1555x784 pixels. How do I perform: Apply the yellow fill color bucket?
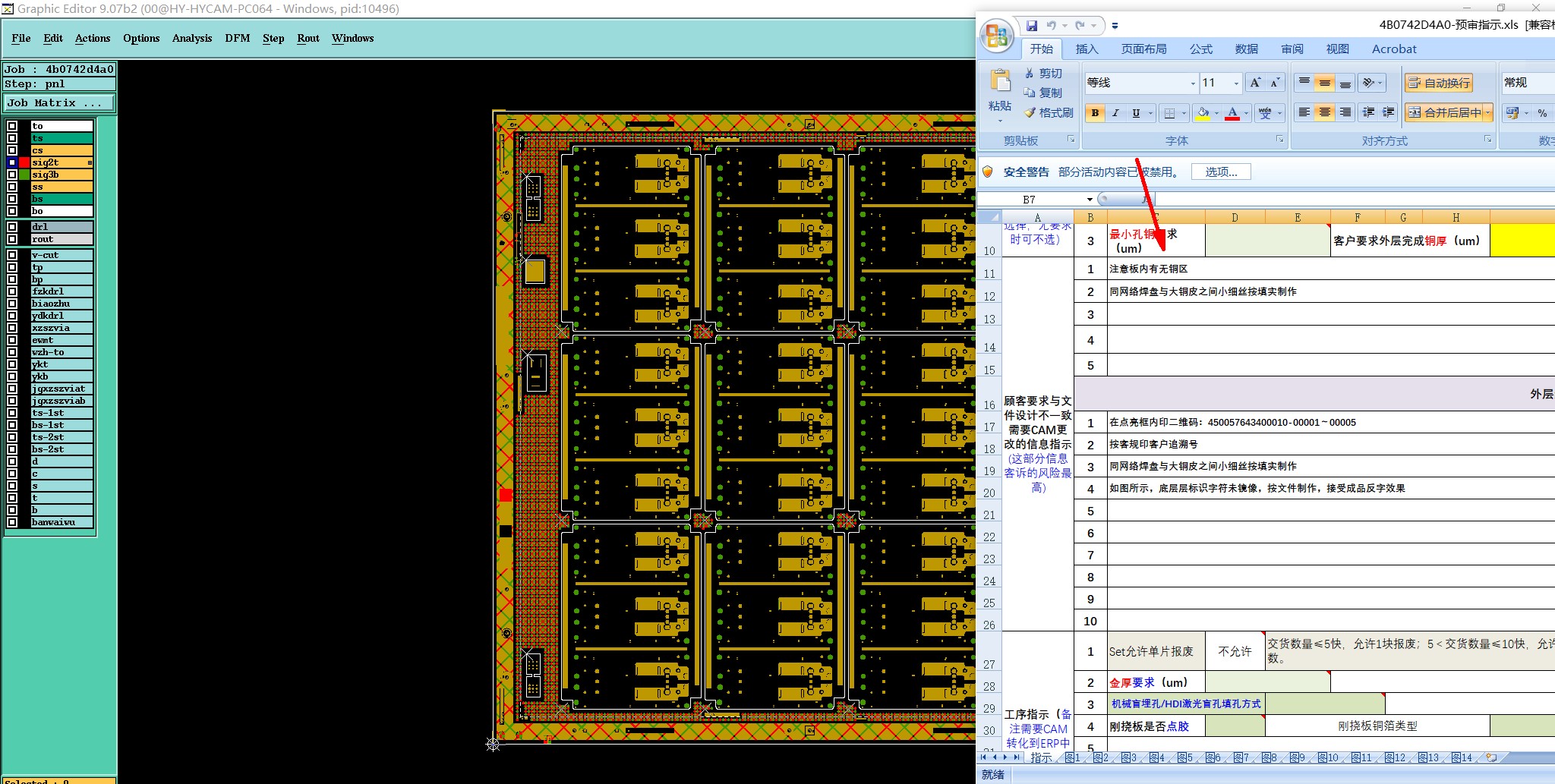(1203, 113)
